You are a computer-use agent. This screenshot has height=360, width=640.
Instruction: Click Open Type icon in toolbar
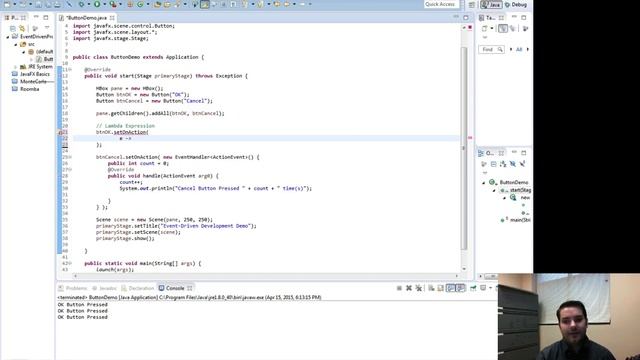pyautogui.click(x=157, y=4)
